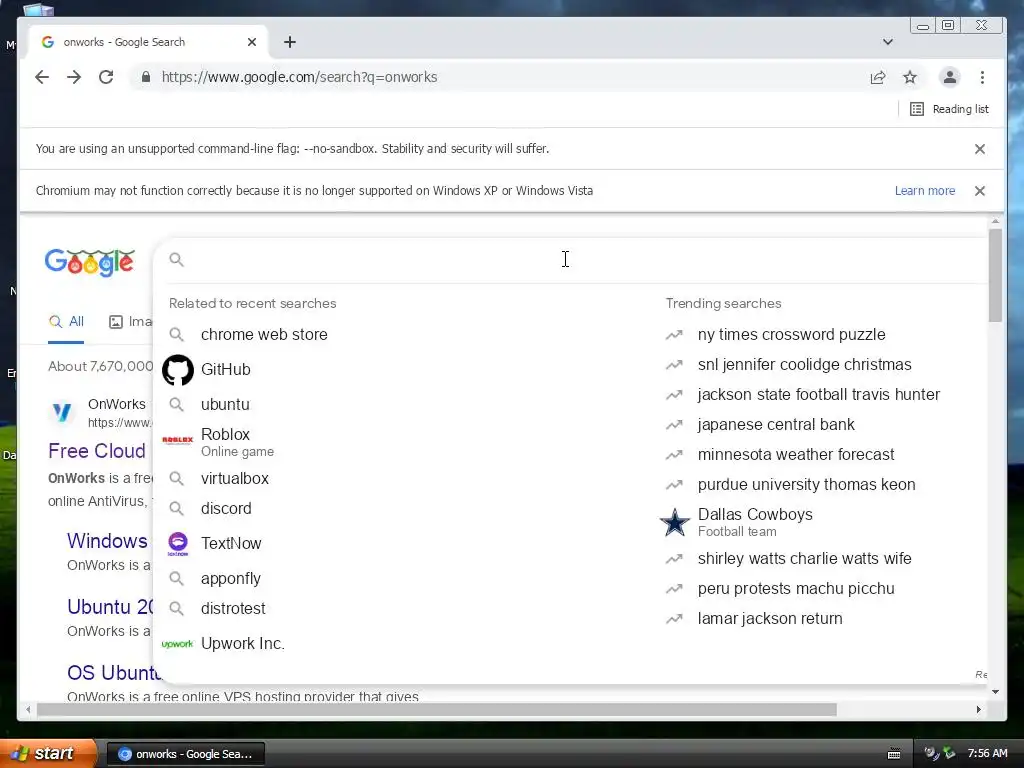Open the share page icon in address bar
The height and width of the screenshot is (768, 1024).
click(x=878, y=77)
